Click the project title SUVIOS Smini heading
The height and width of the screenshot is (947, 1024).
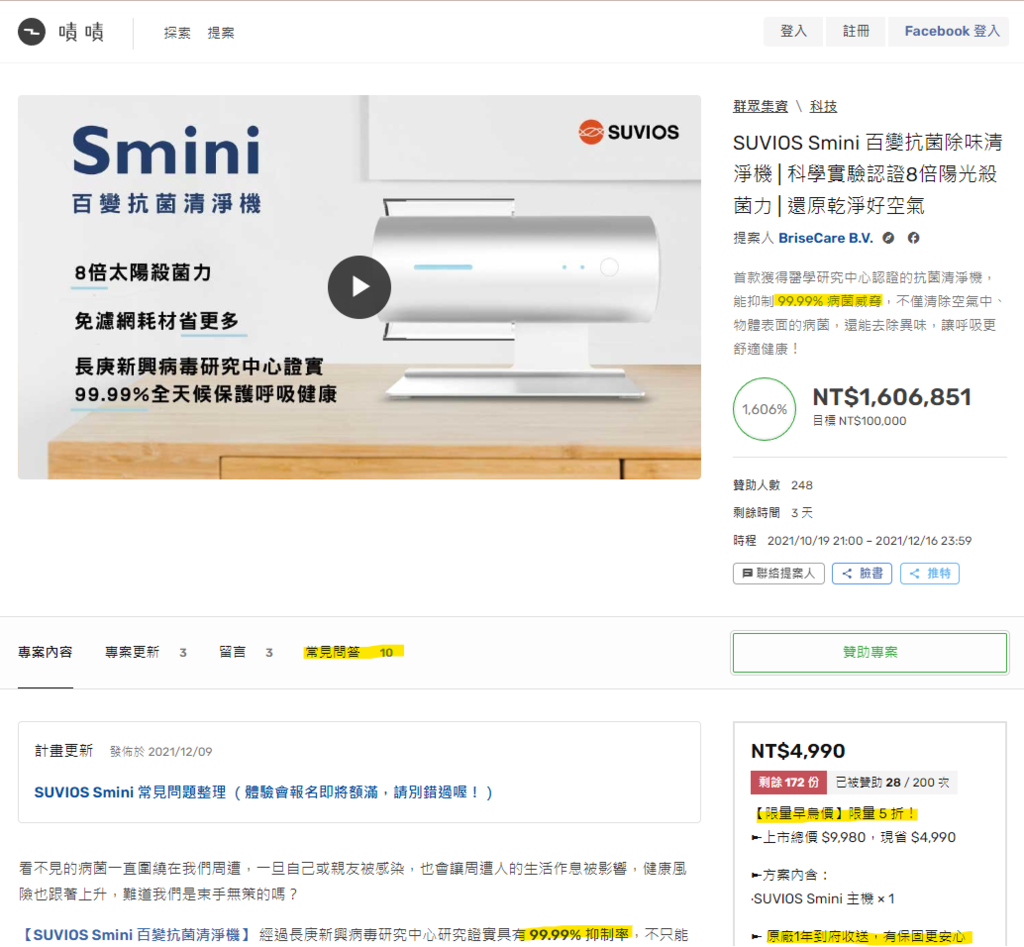click(x=869, y=174)
